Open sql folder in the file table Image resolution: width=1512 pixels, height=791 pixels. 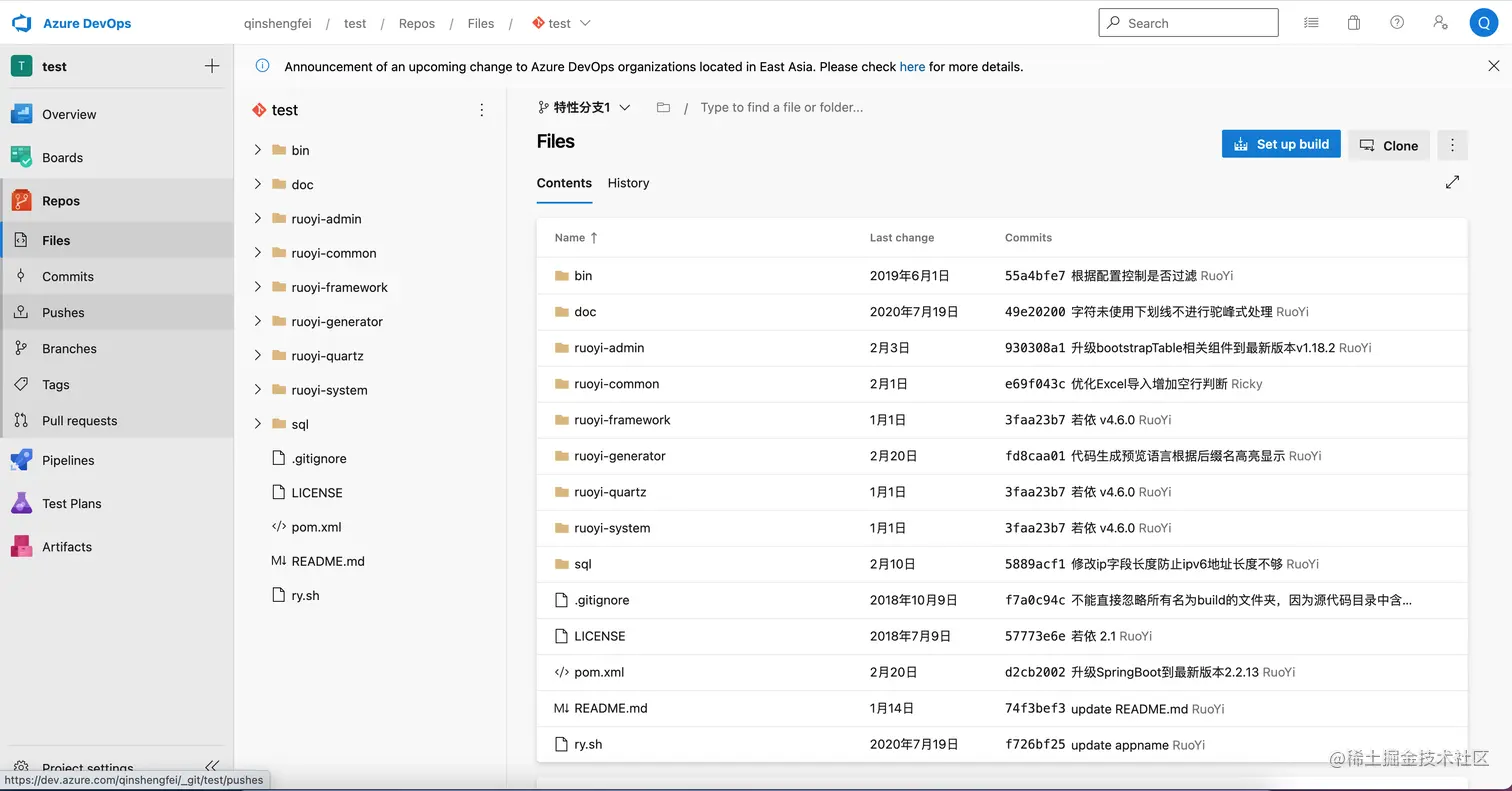pyautogui.click(x=583, y=564)
